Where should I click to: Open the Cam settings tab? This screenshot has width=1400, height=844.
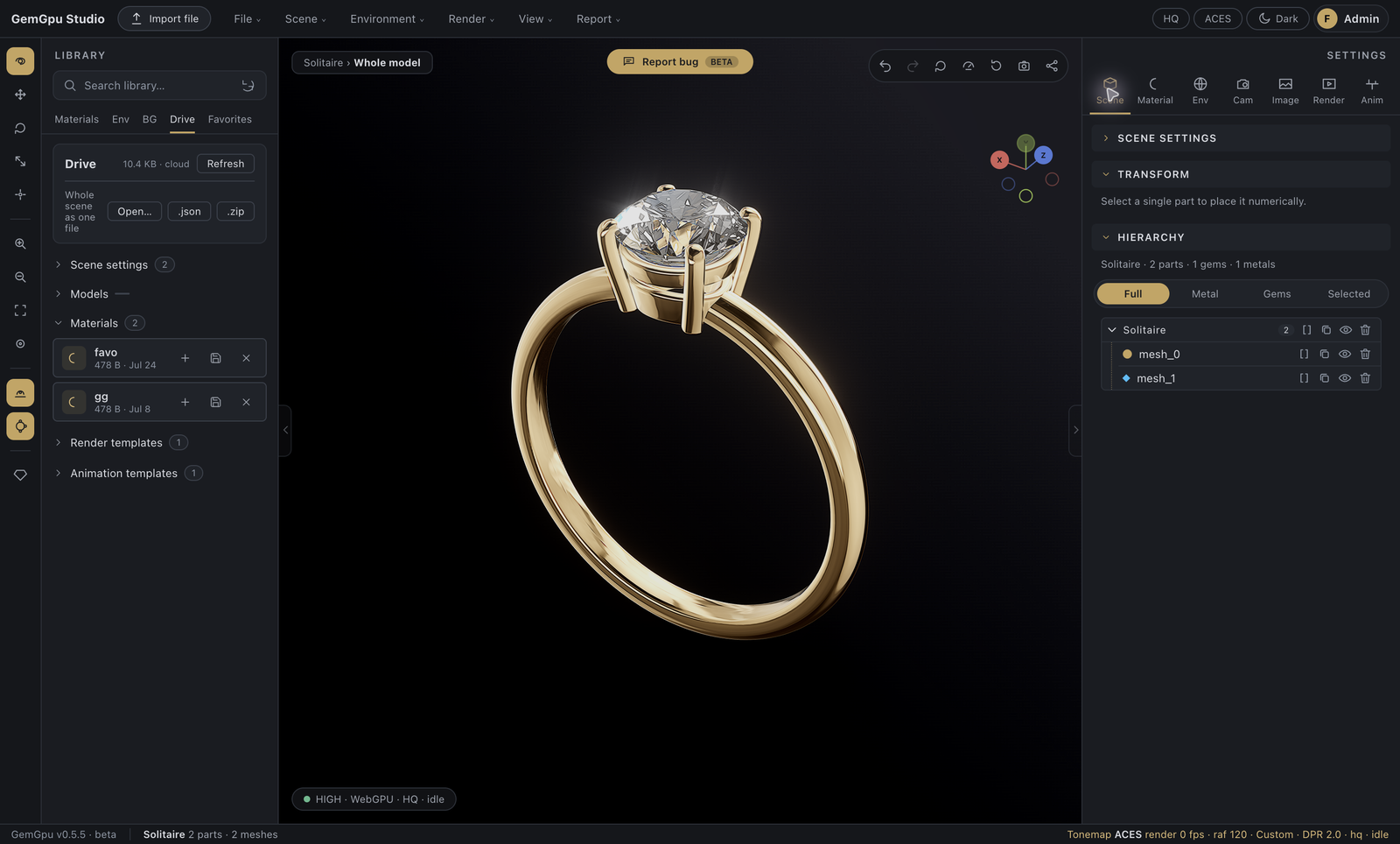tap(1242, 91)
